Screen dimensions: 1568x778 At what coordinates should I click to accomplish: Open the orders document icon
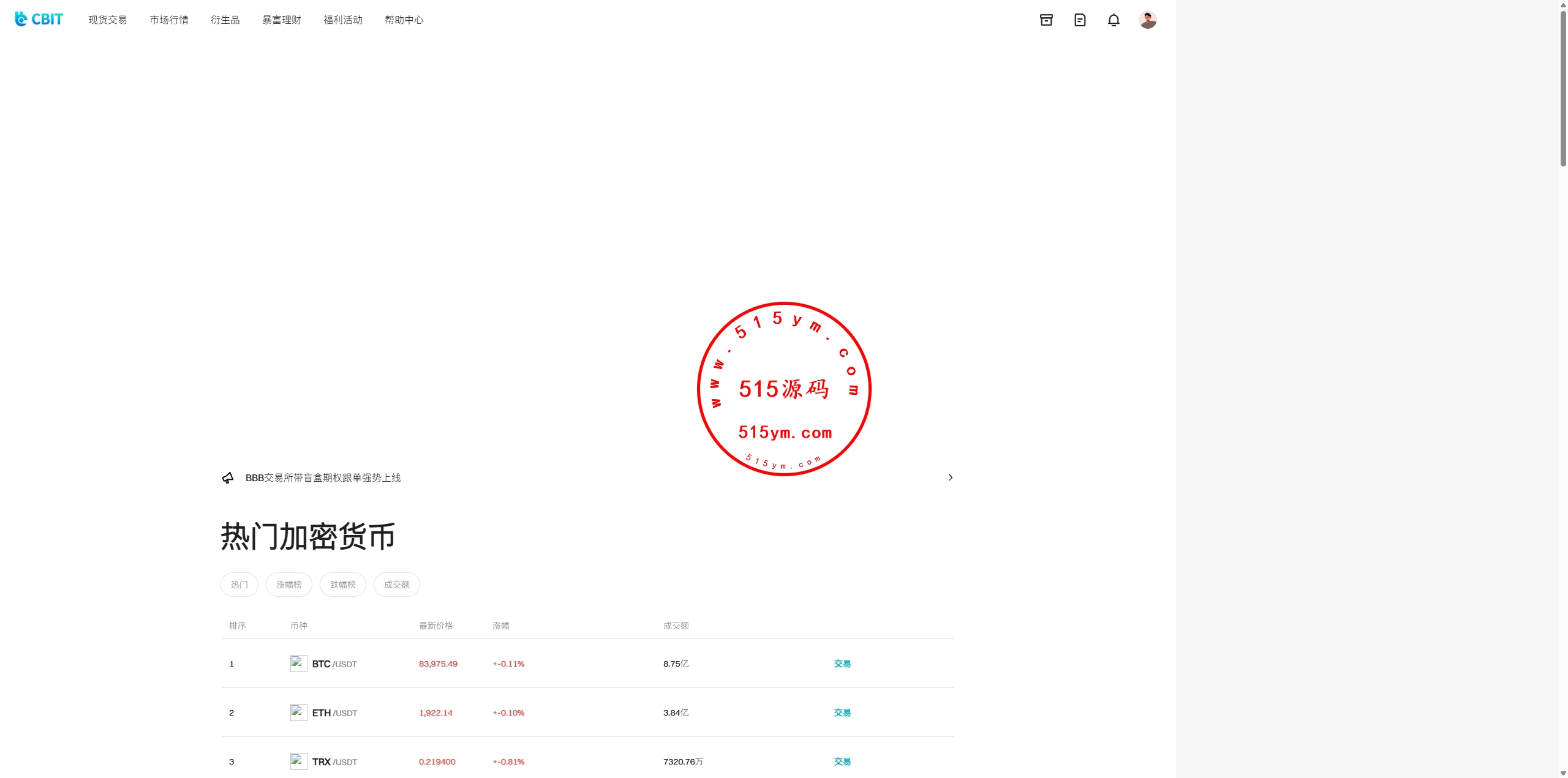pos(1080,20)
